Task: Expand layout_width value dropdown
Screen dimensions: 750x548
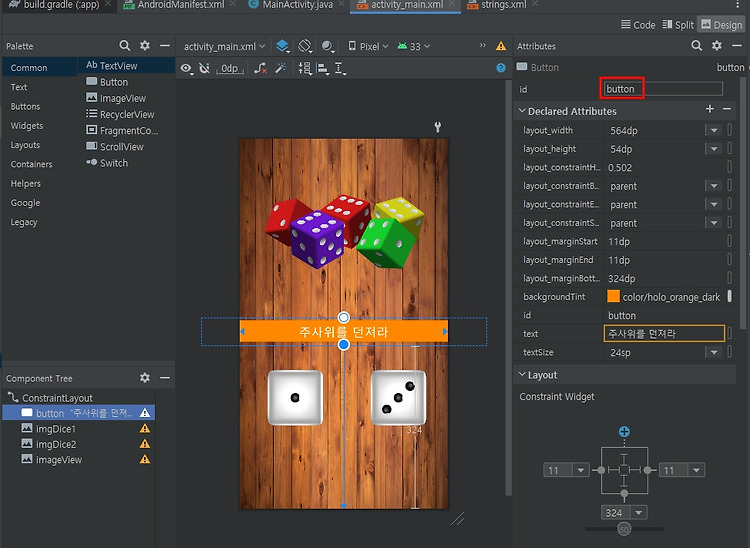Action: click(x=714, y=131)
